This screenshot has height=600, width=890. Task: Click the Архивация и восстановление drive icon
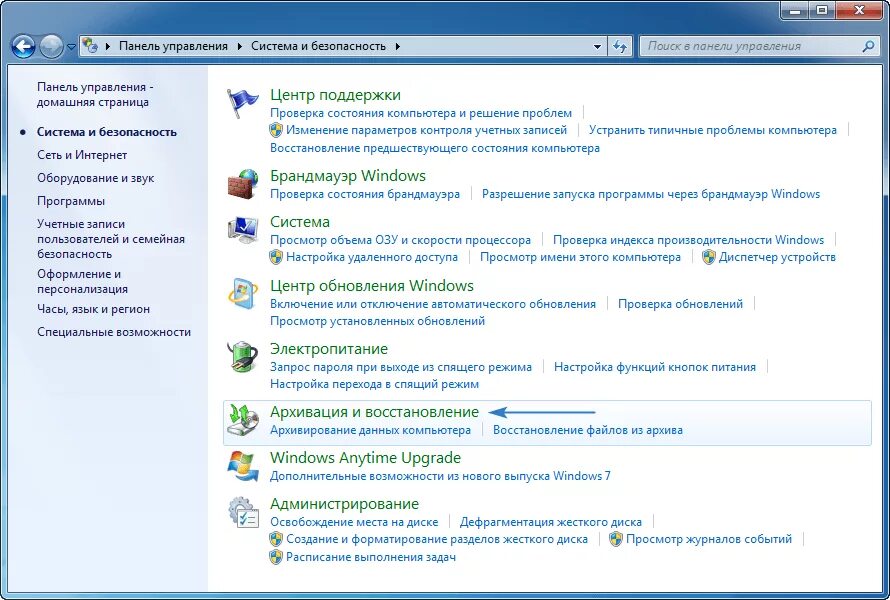point(243,420)
